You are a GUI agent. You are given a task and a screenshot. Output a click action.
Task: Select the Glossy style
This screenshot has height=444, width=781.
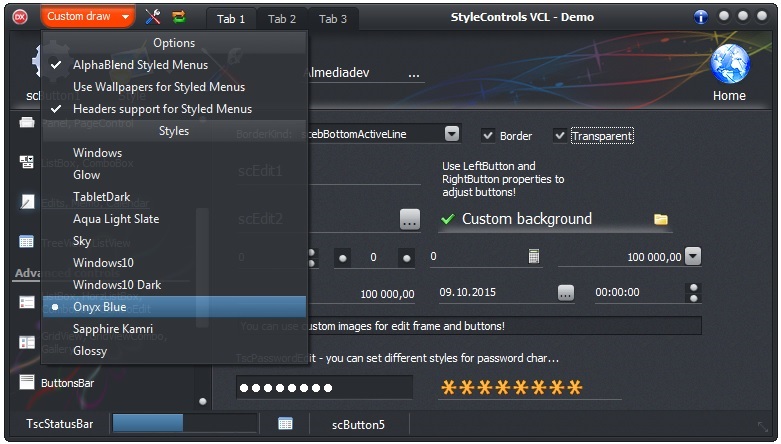click(x=174, y=351)
